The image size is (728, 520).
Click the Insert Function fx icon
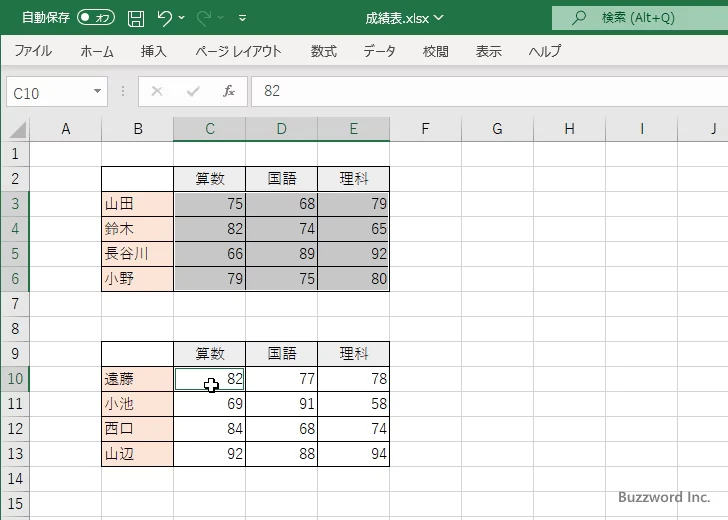(x=228, y=92)
